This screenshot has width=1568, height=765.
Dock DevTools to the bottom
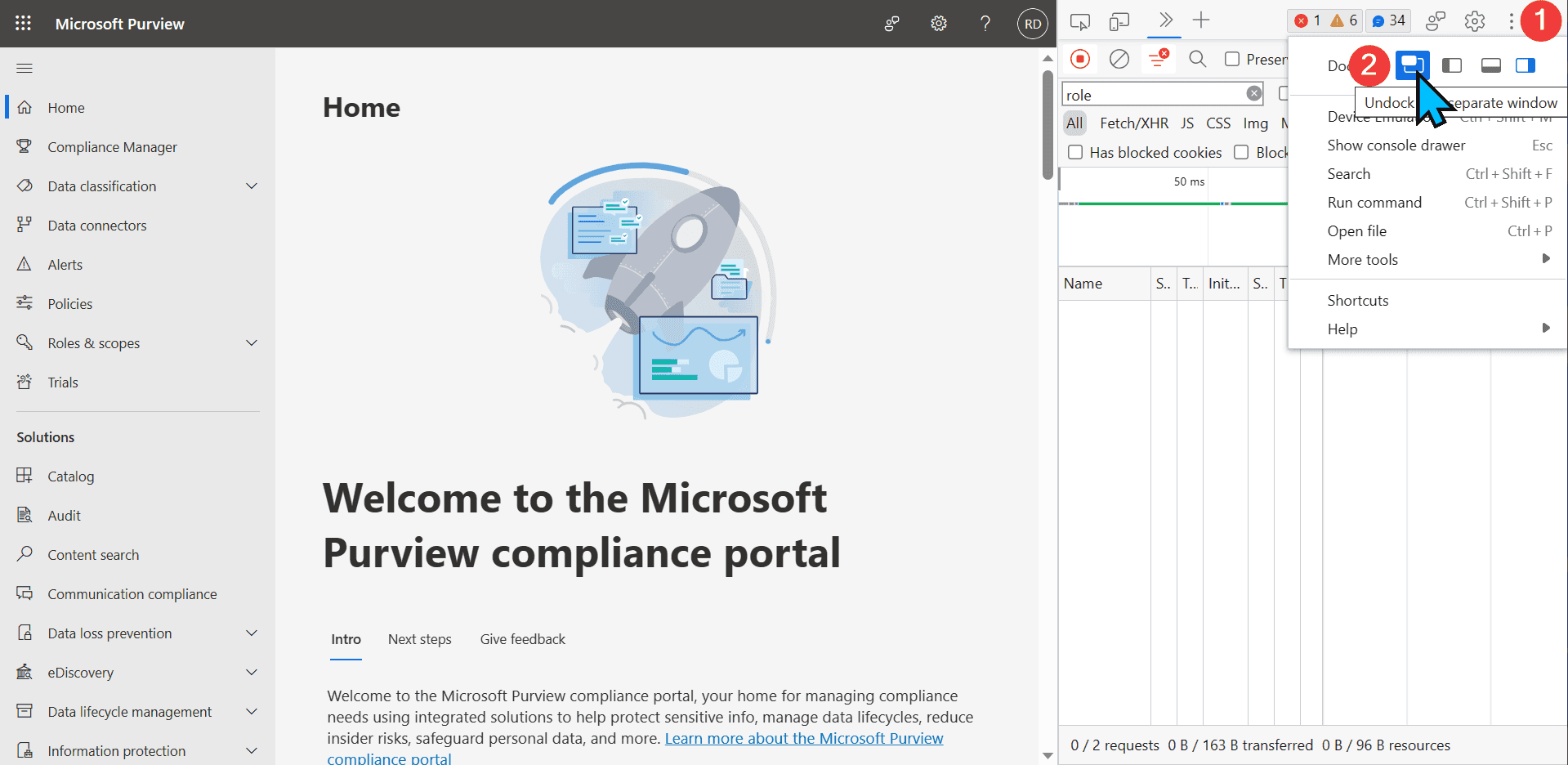[x=1491, y=65]
